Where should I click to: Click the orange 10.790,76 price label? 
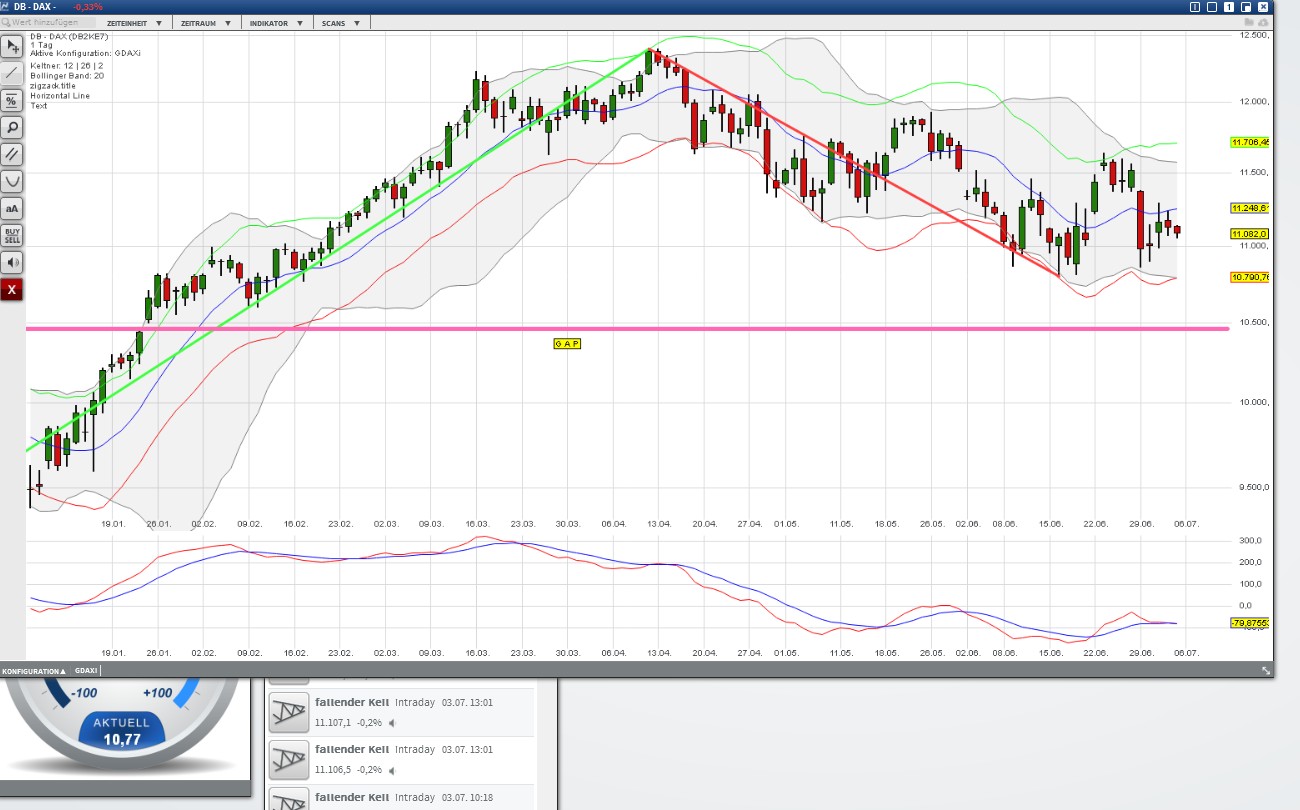click(1250, 277)
